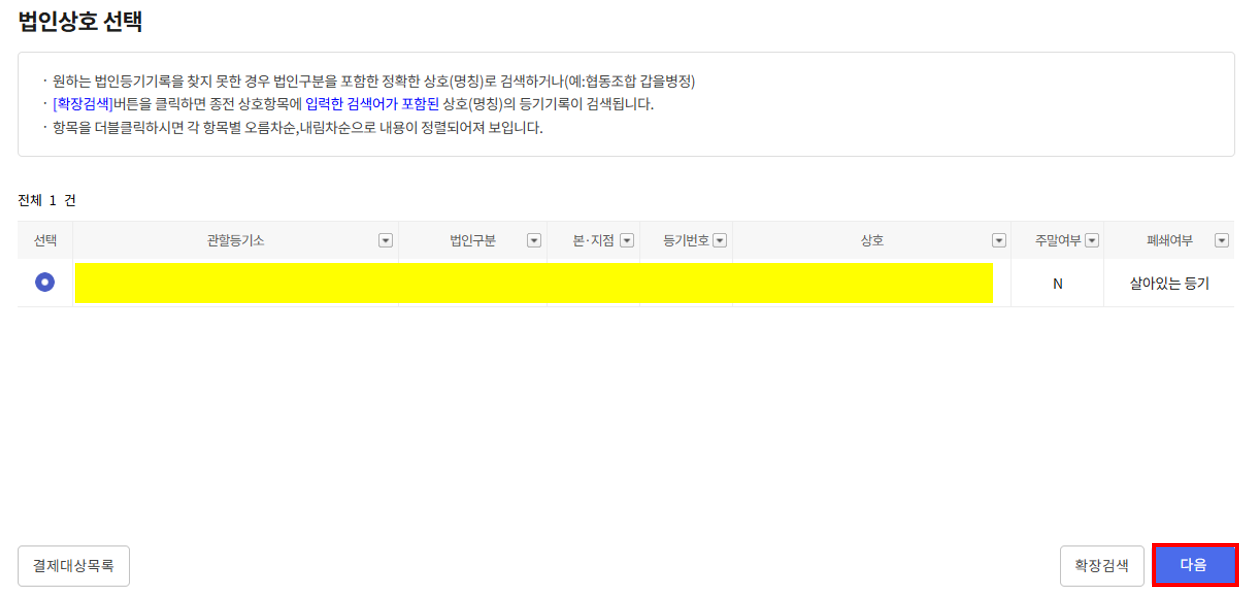Open the 상호 column dropdown arrow
The image size is (1257, 605).
click(998, 241)
